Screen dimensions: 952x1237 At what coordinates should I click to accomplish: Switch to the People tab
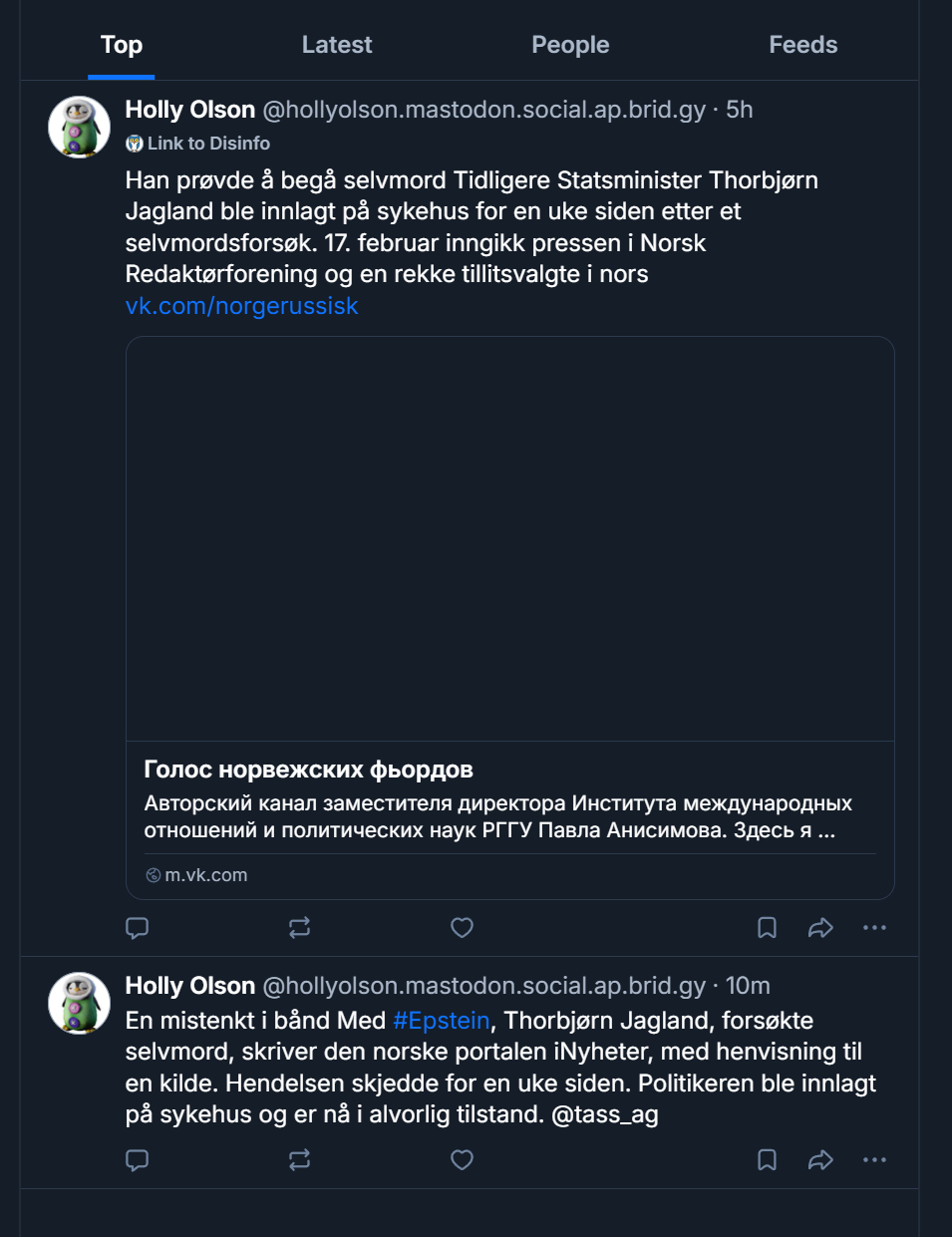[570, 45]
